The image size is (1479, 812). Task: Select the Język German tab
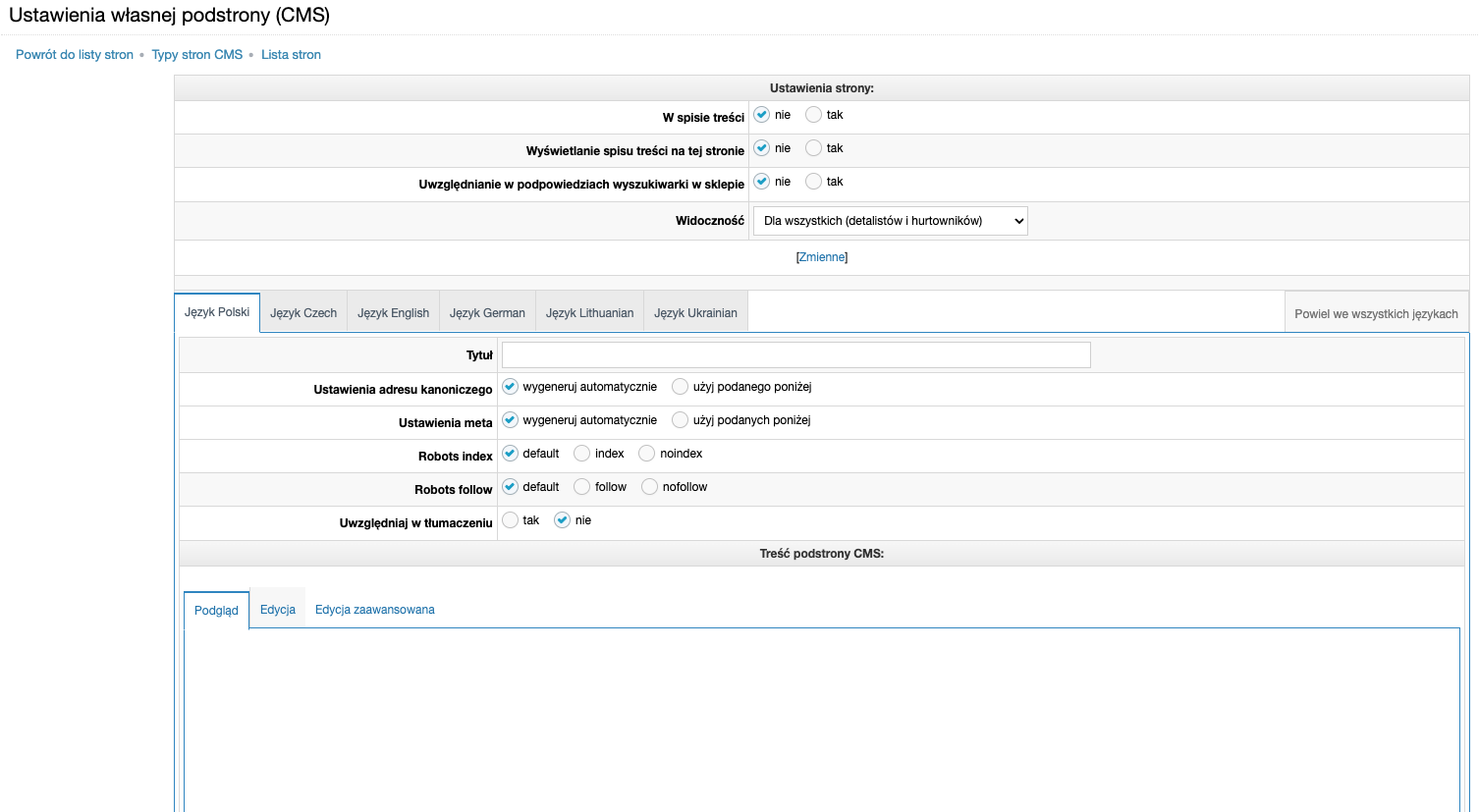(487, 311)
